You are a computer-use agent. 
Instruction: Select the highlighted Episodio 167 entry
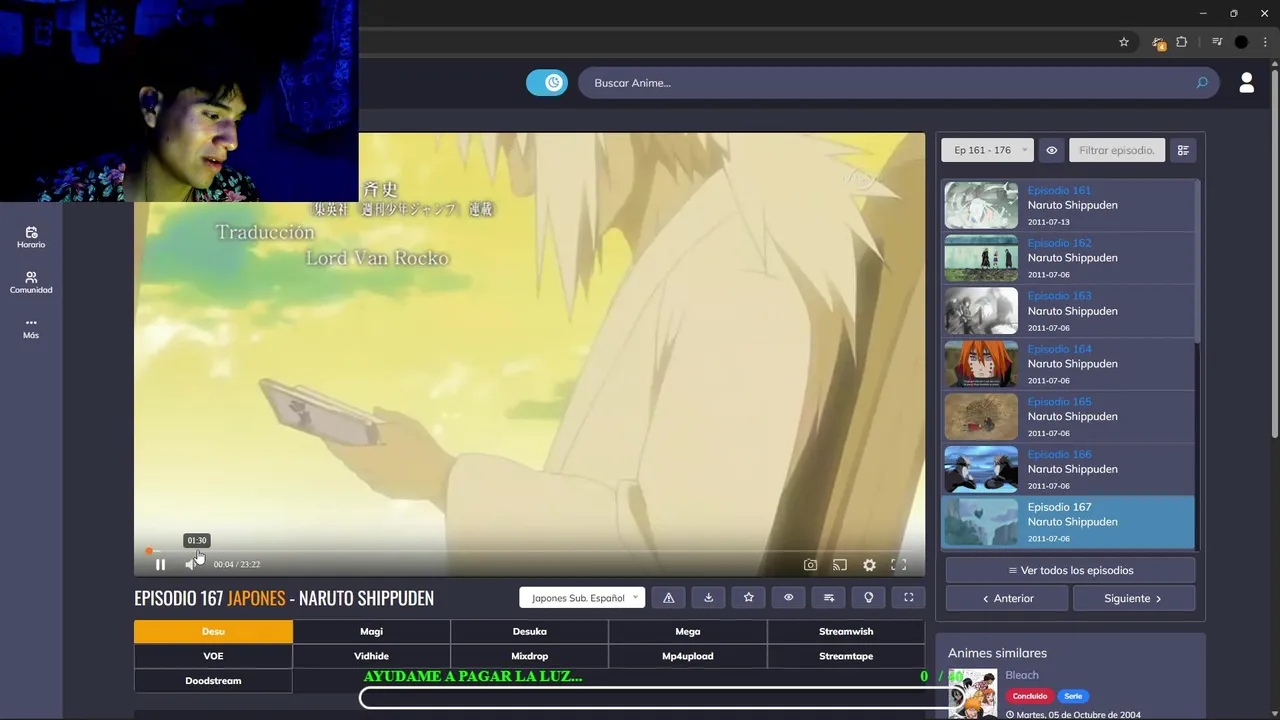click(1068, 522)
